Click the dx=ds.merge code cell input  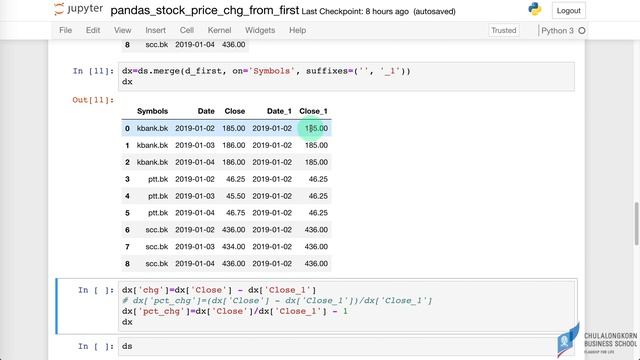click(346, 76)
